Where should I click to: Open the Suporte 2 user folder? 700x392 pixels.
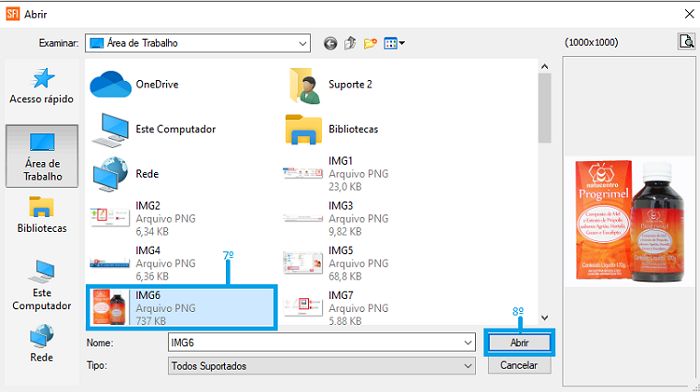tap(330, 84)
